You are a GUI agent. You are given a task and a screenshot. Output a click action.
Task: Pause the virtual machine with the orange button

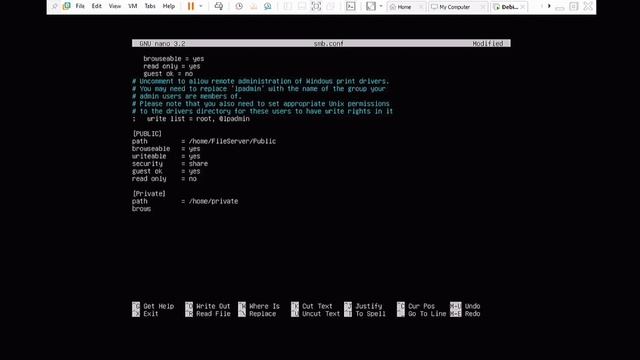[191, 6]
